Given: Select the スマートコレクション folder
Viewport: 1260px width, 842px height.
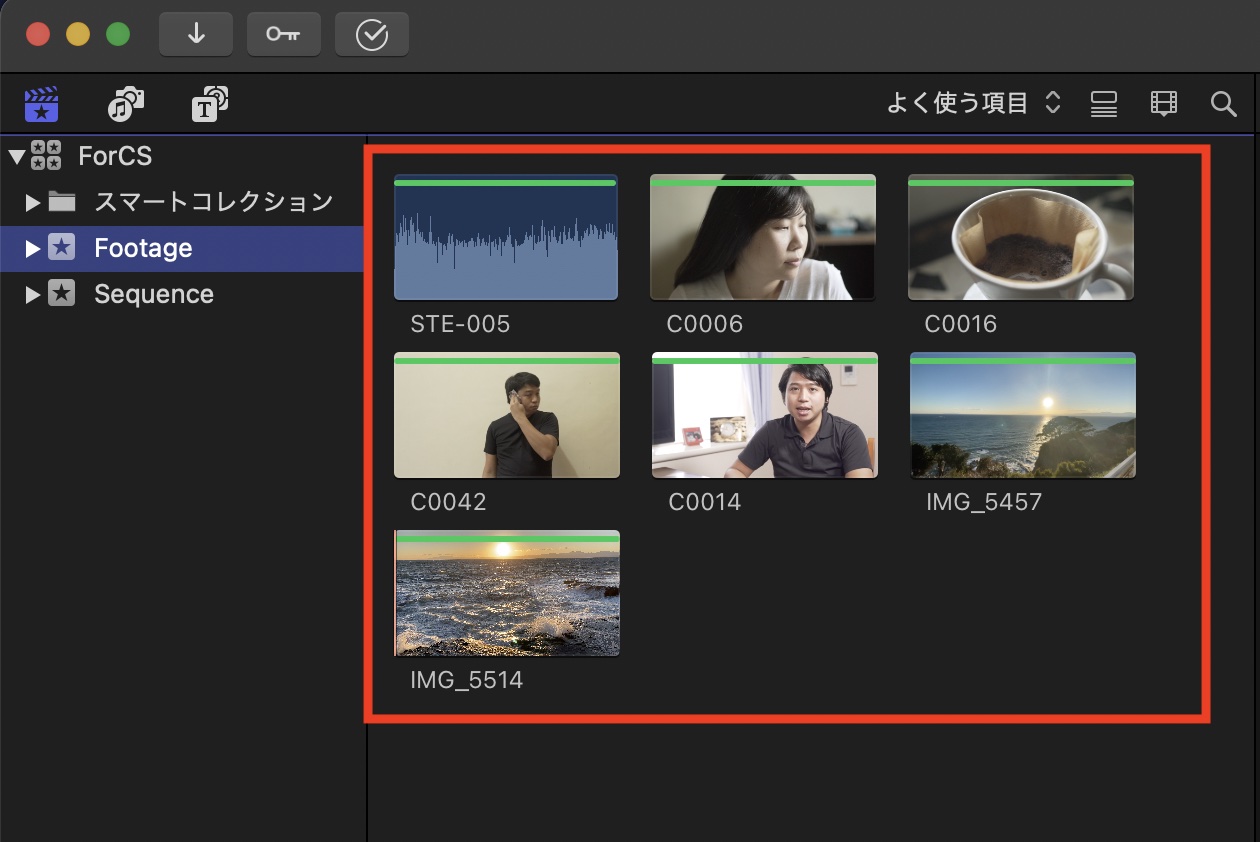Looking at the screenshot, I should 213,202.
